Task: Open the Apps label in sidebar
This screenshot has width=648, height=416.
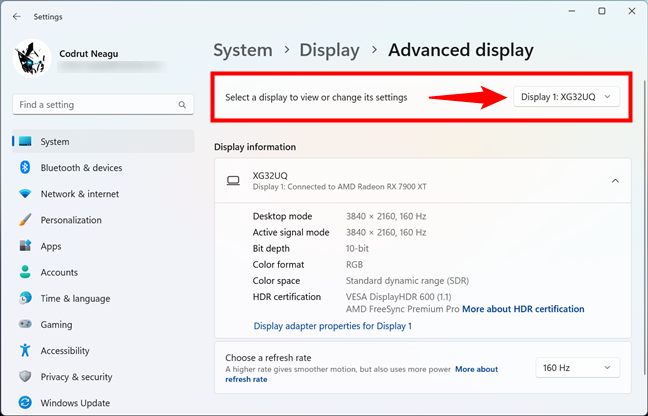Action: 50,246
